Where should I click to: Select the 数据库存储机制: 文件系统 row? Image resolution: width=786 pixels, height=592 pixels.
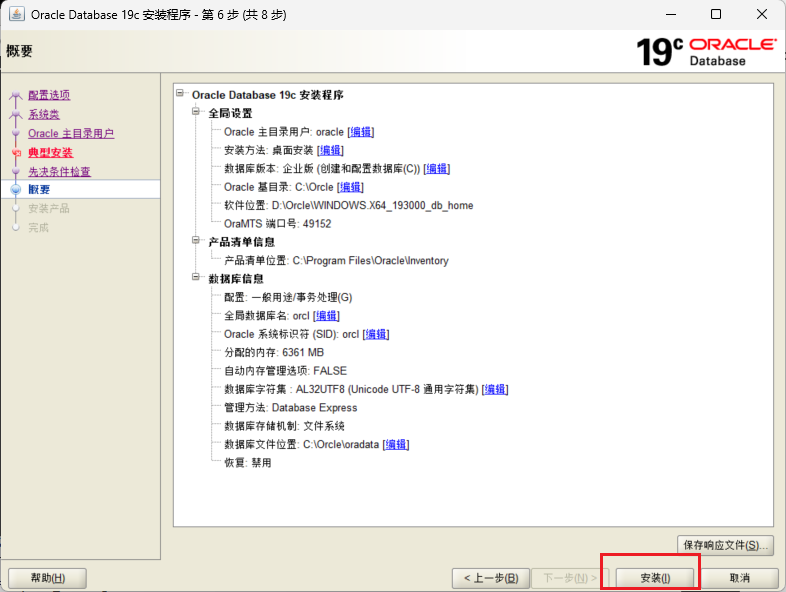tap(284, 426)
